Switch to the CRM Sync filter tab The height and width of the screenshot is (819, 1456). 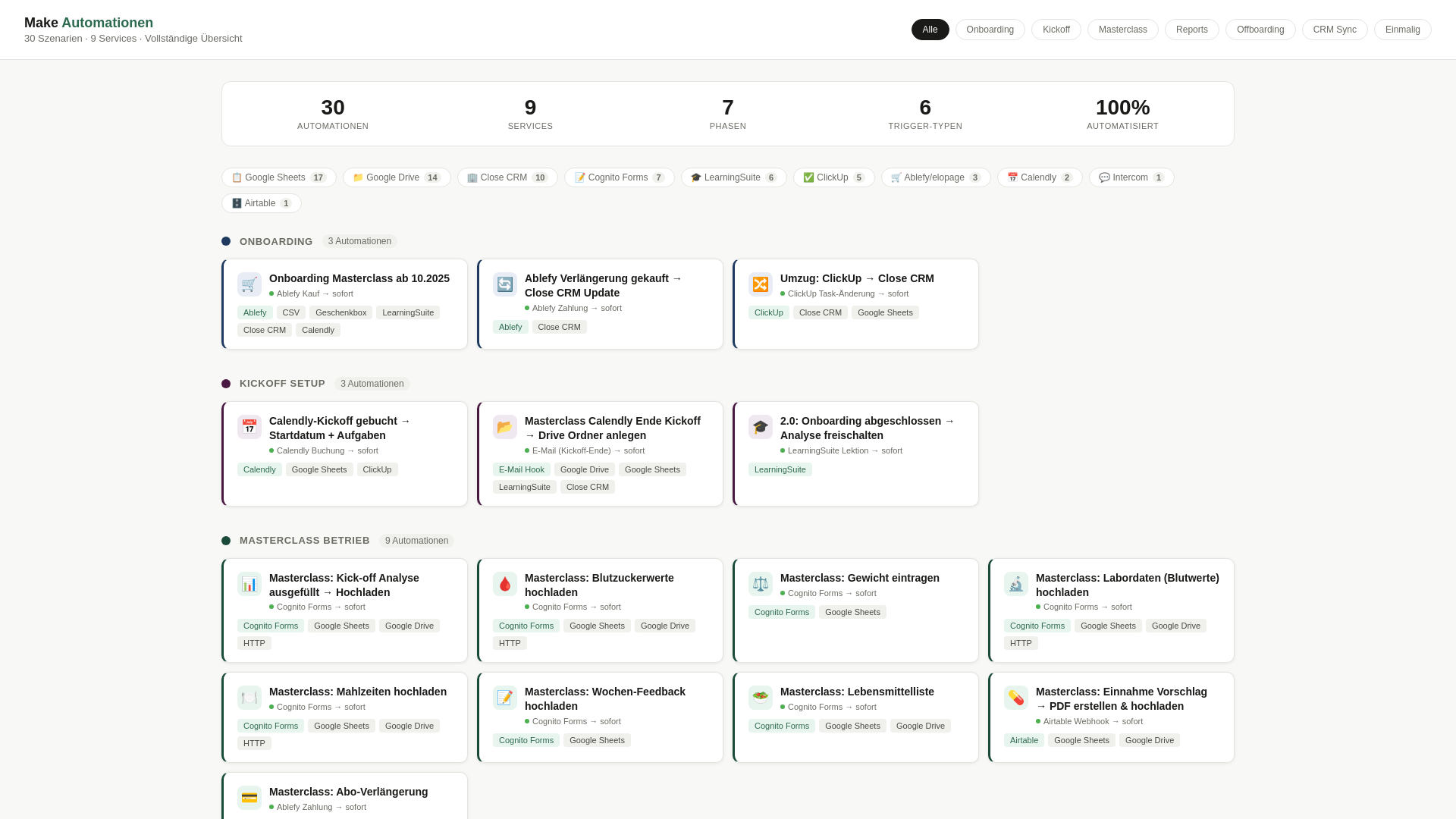(x=1335, y=30)
